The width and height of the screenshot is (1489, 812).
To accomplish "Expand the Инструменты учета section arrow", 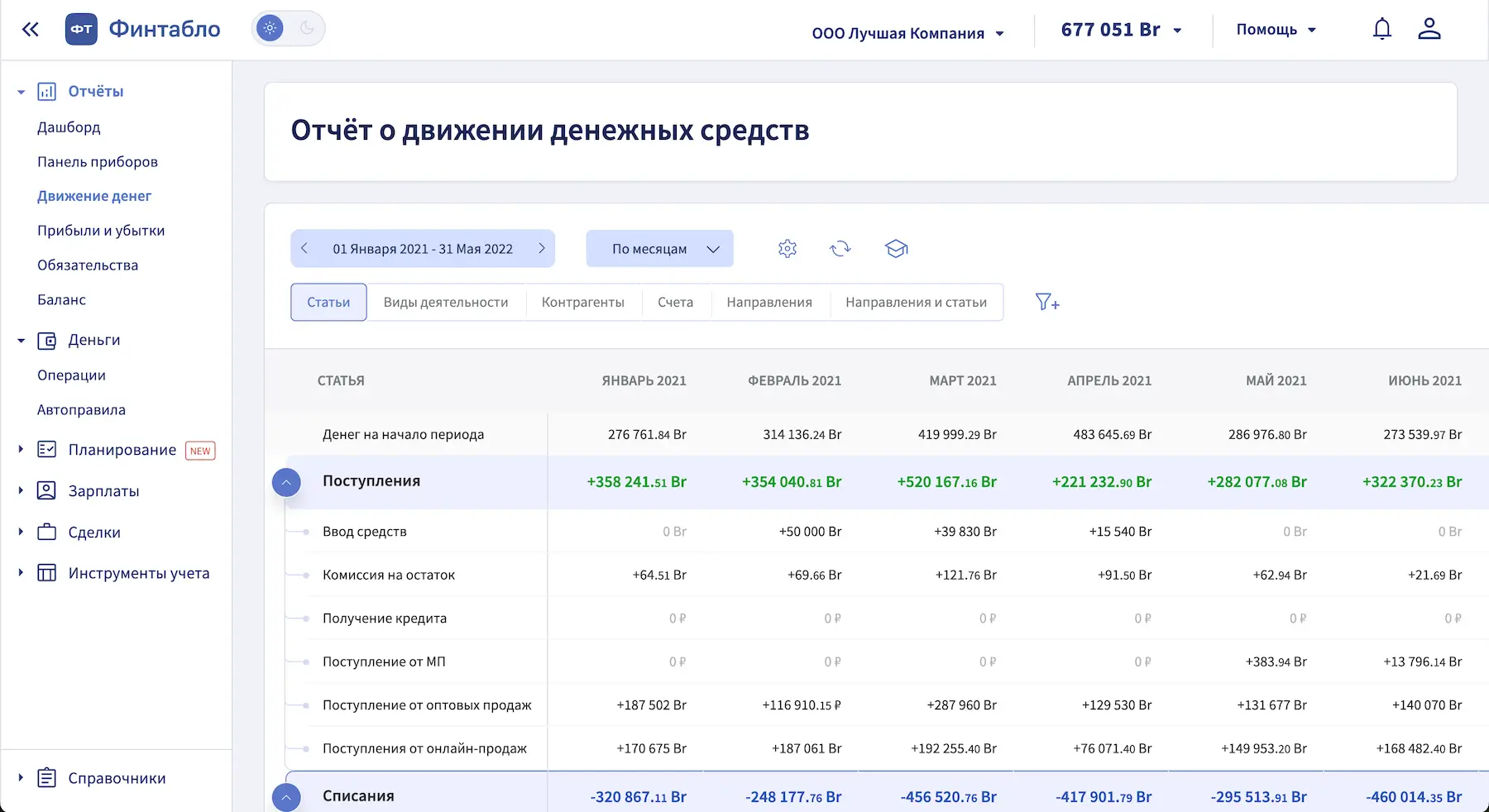I will (22, 572).
